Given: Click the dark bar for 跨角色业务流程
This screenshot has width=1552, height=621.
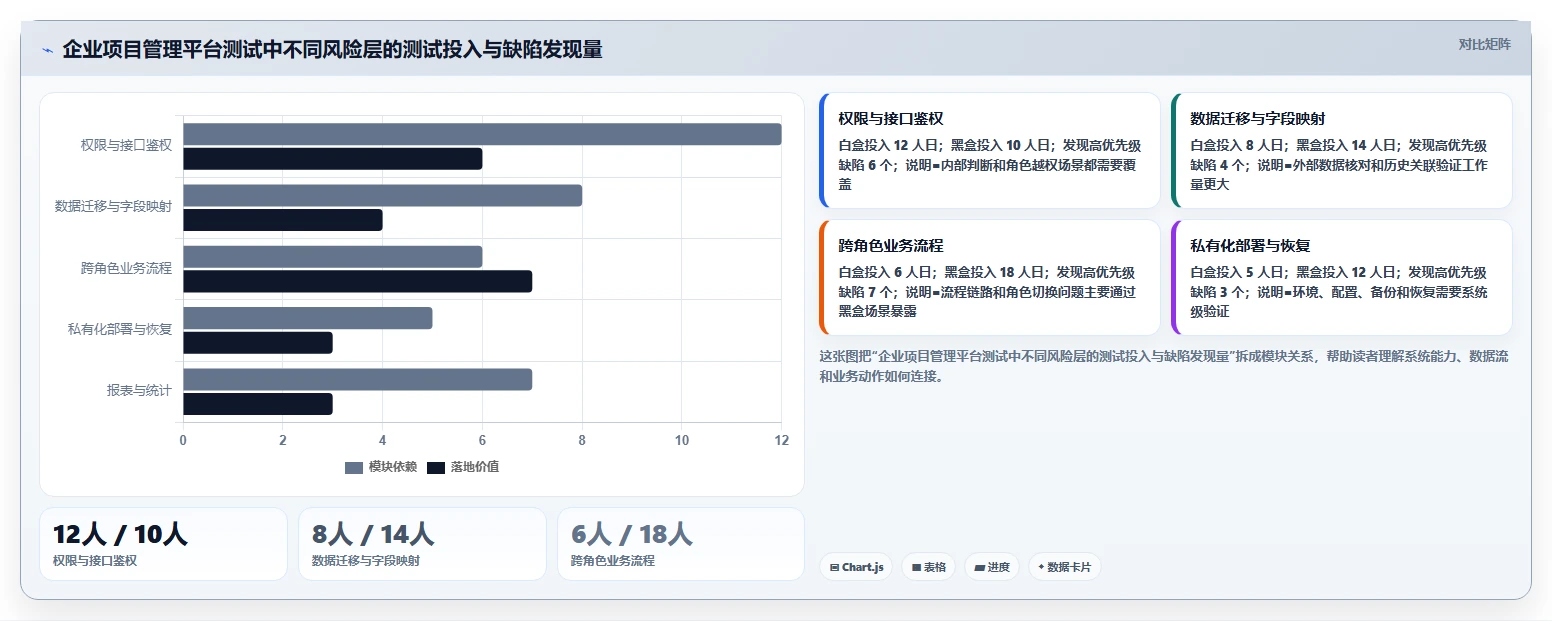Looking at the screenshot, I should click(x=357, y=281).
